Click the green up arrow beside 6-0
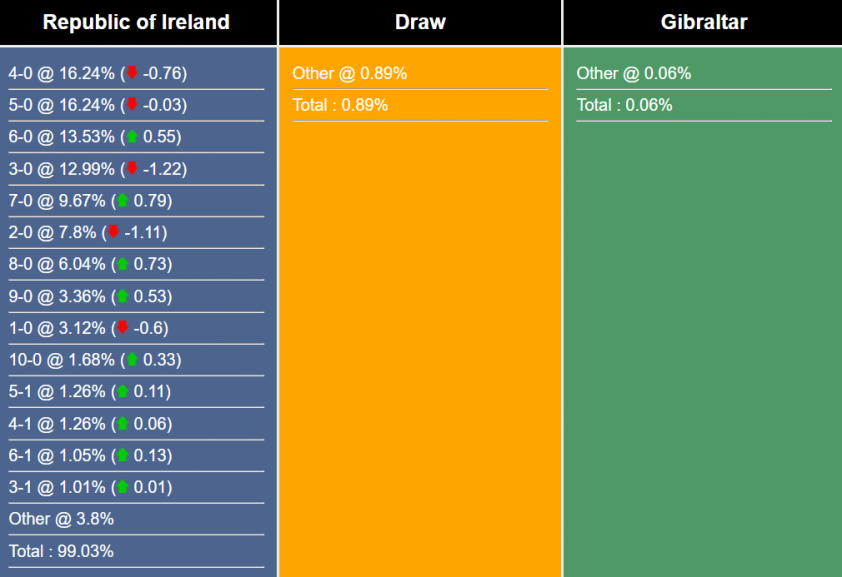This screenshot has height=577, width=842. [x=131, y=137]
